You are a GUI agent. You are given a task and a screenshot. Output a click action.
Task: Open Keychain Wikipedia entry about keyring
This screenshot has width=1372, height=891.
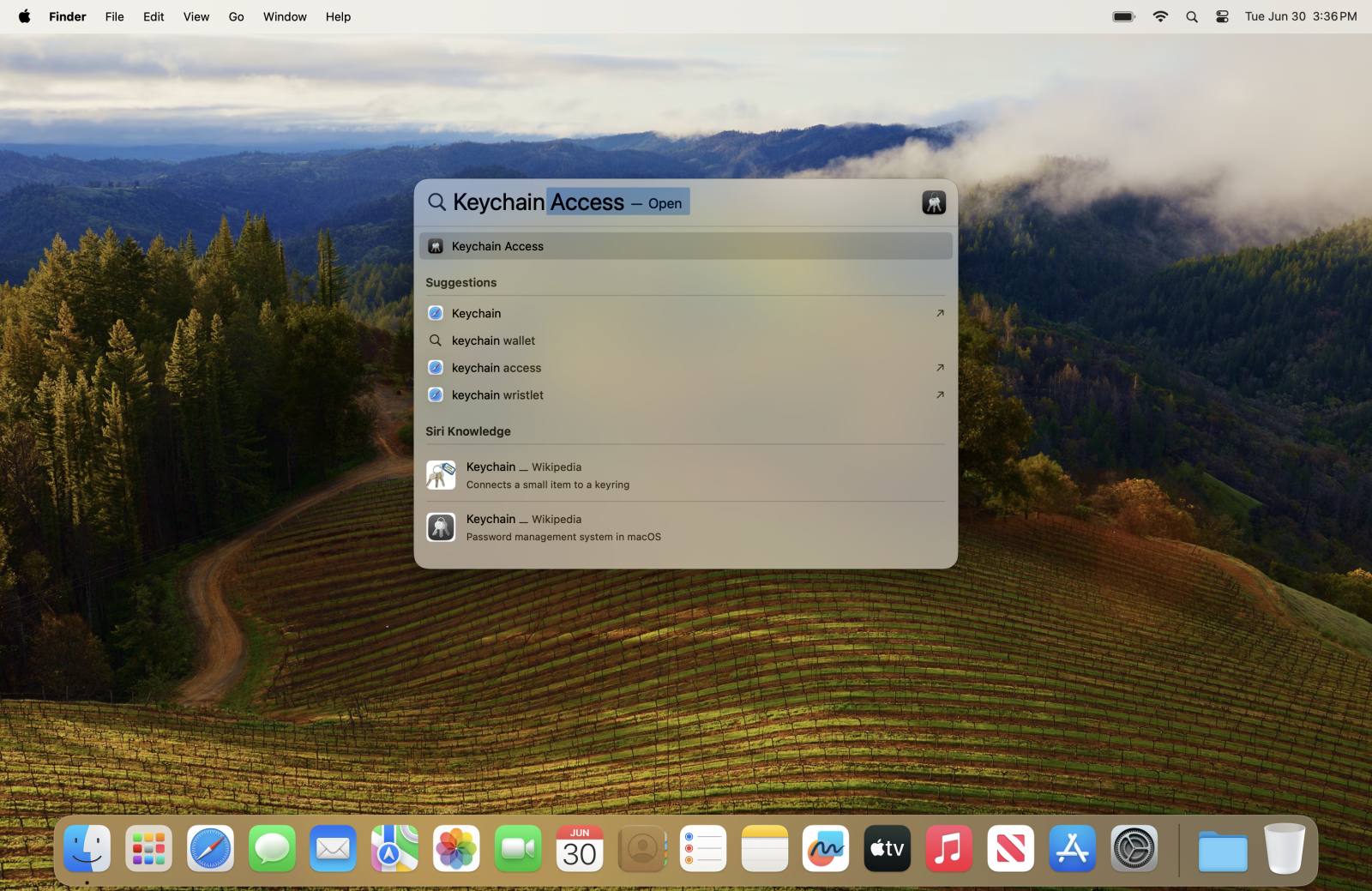[x=685, y=475]
